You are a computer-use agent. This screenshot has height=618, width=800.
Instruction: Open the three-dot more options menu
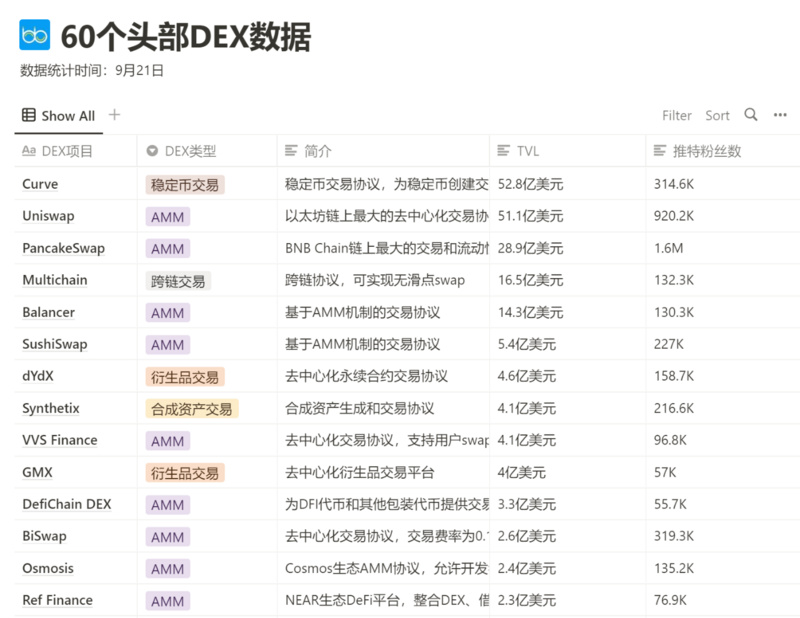(x=780, y=115)
